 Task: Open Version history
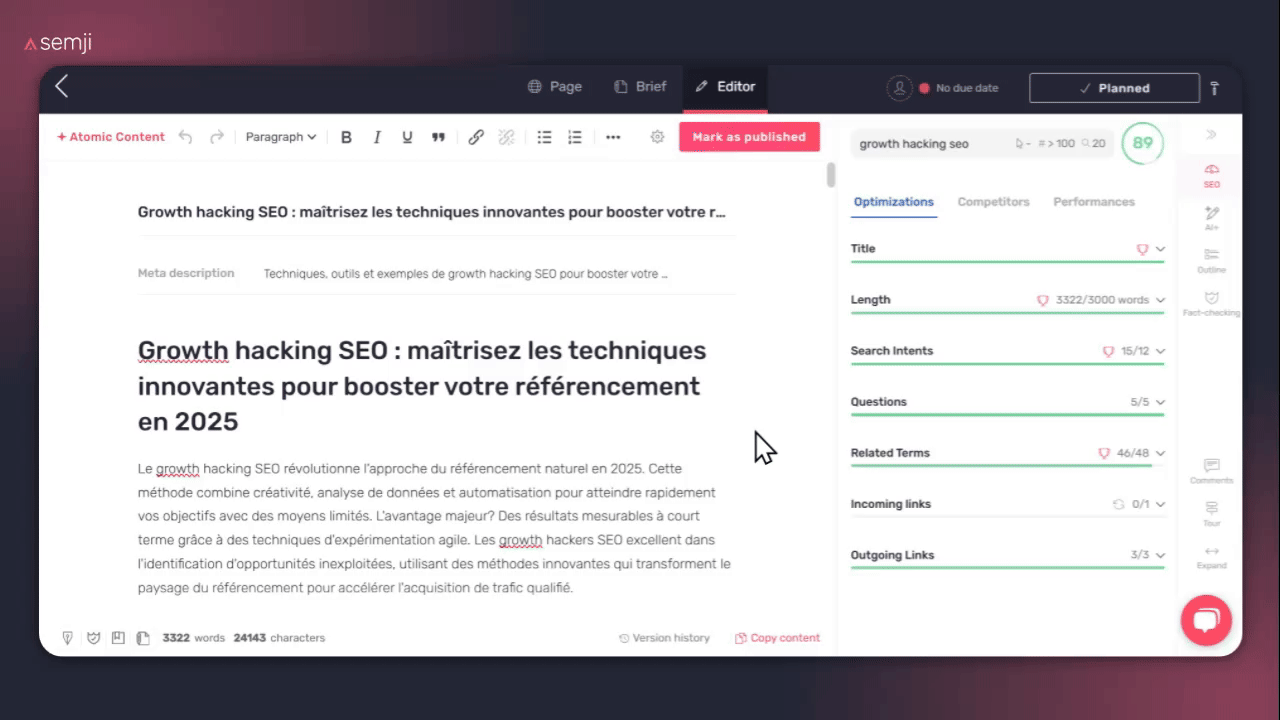point(664,638)
